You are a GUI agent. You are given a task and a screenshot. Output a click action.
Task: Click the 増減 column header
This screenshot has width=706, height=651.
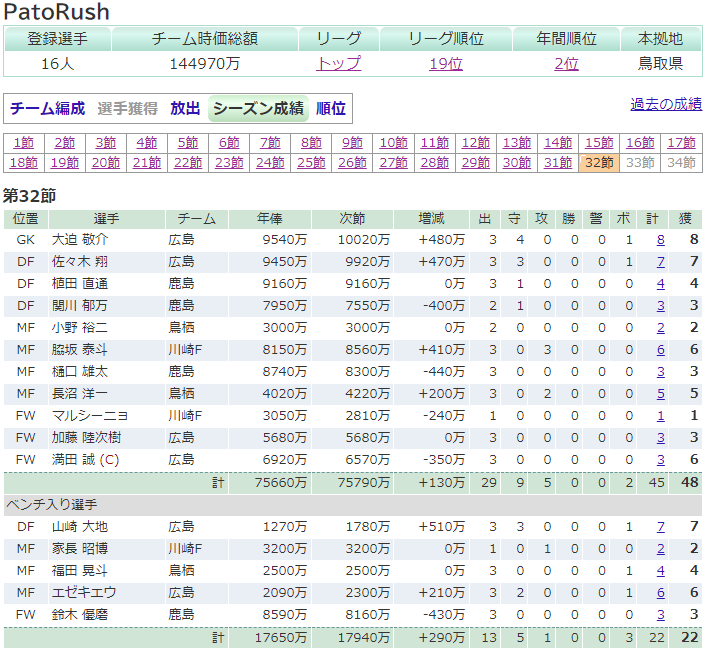(x=431, y=219)
